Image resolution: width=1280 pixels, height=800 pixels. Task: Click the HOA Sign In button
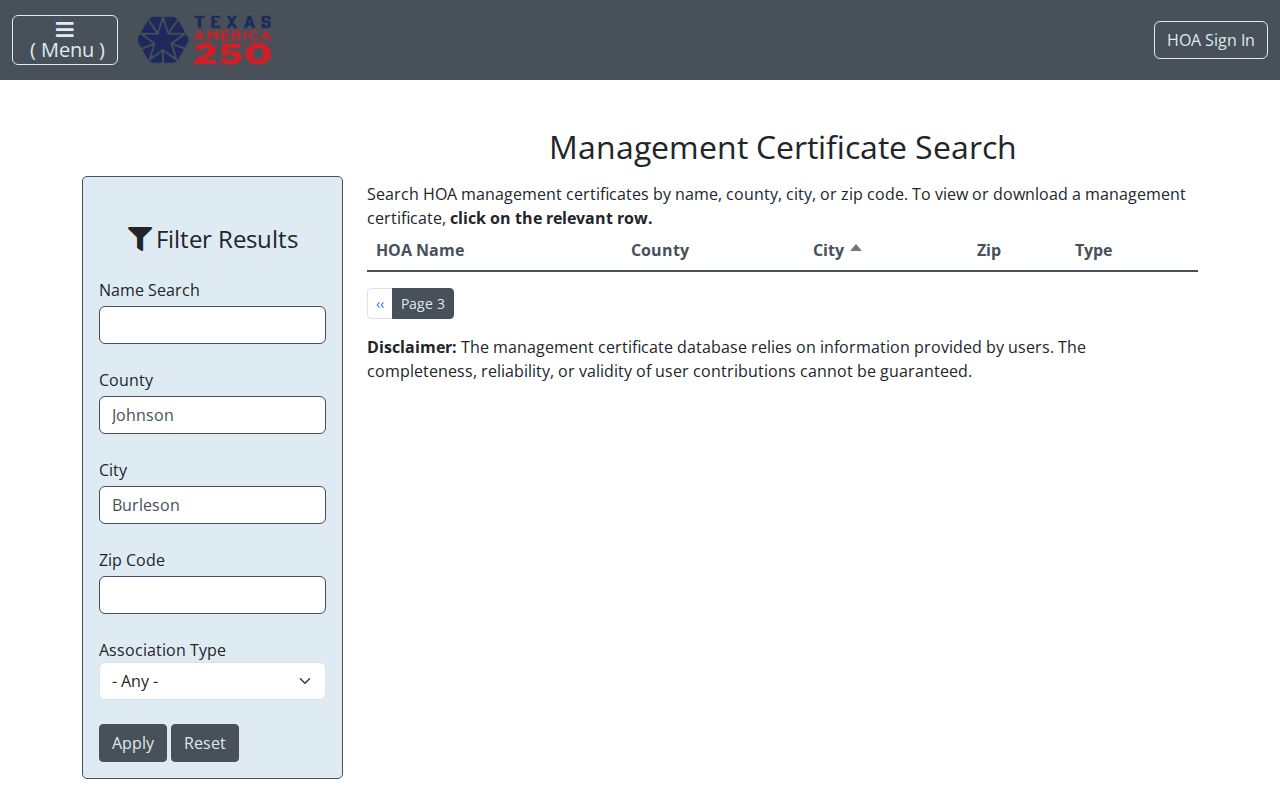coord(1211,40)
